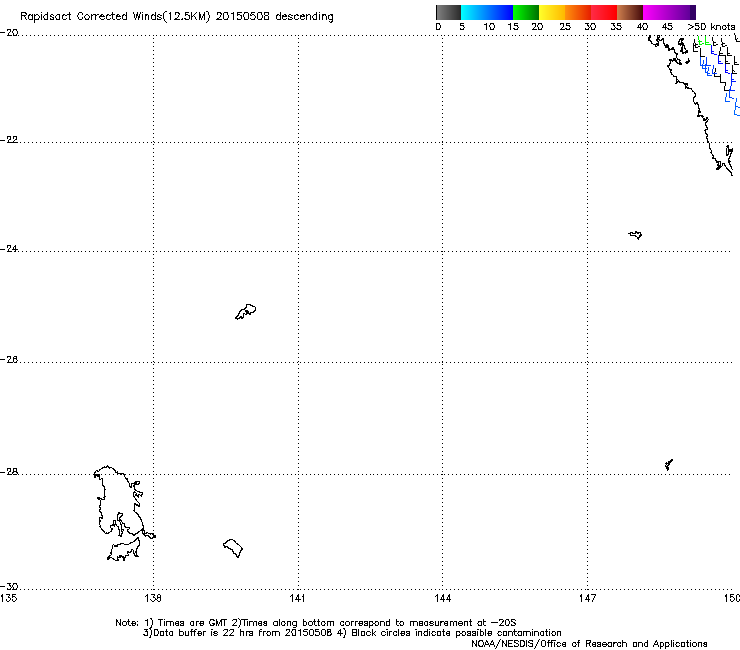Choose the magenta 40-45 knots color segment

656,12
